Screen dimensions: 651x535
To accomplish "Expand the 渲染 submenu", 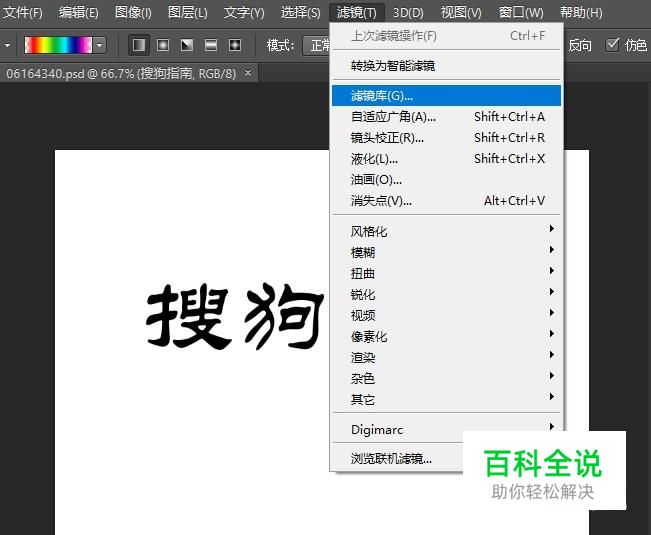I will (x=446, y=357).
